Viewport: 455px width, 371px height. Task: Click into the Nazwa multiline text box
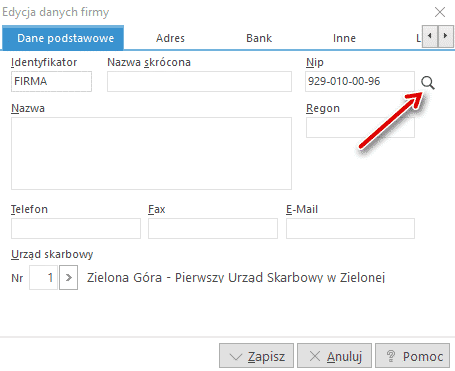point(151,153)
